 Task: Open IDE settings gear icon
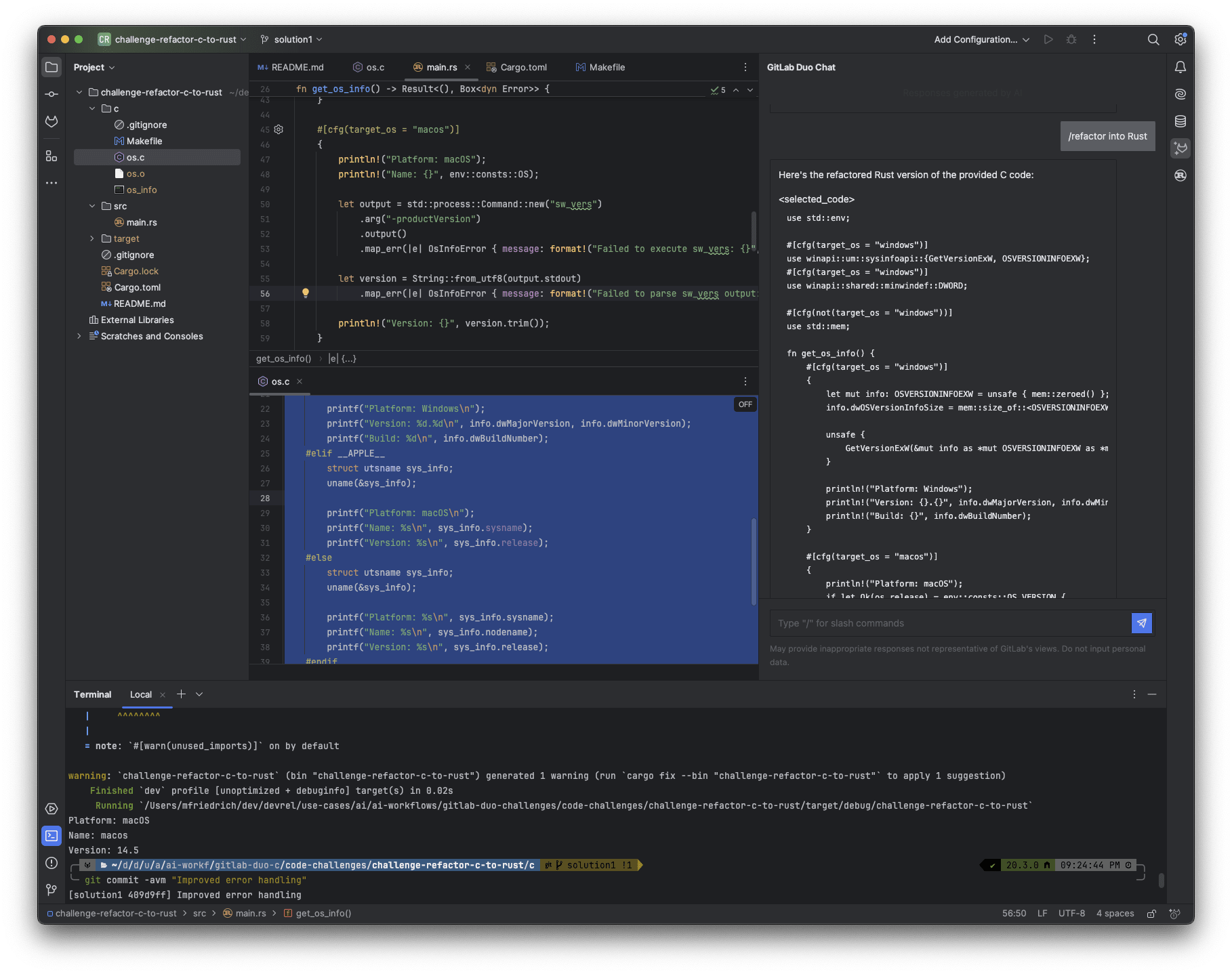click(x=1180, y=39)
